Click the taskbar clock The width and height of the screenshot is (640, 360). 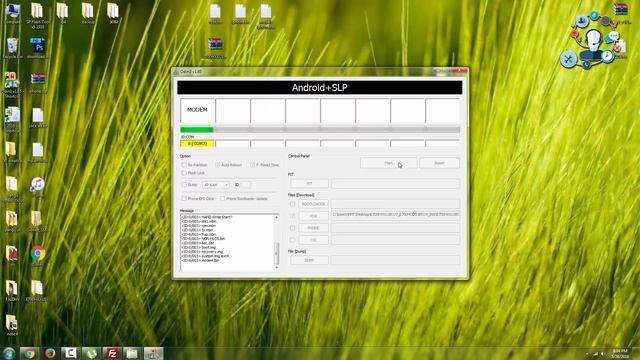tap(620, 353)
